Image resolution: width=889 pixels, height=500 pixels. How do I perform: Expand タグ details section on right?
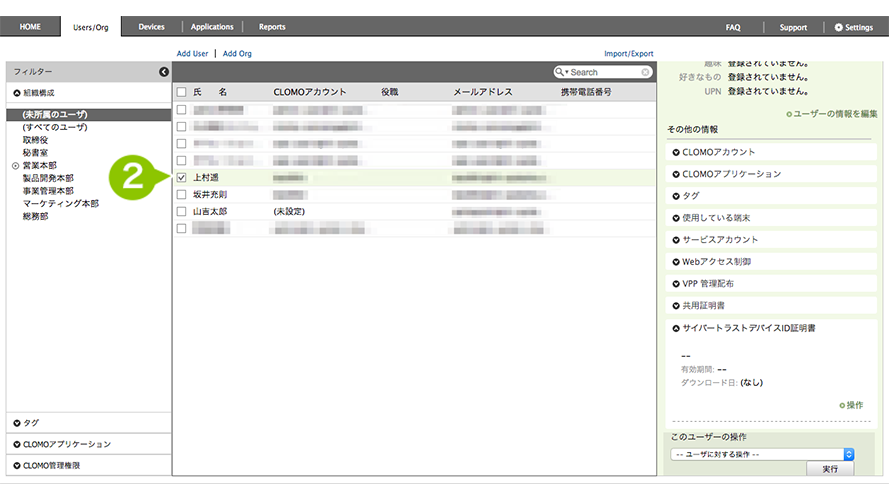click(x=676, y=196)
